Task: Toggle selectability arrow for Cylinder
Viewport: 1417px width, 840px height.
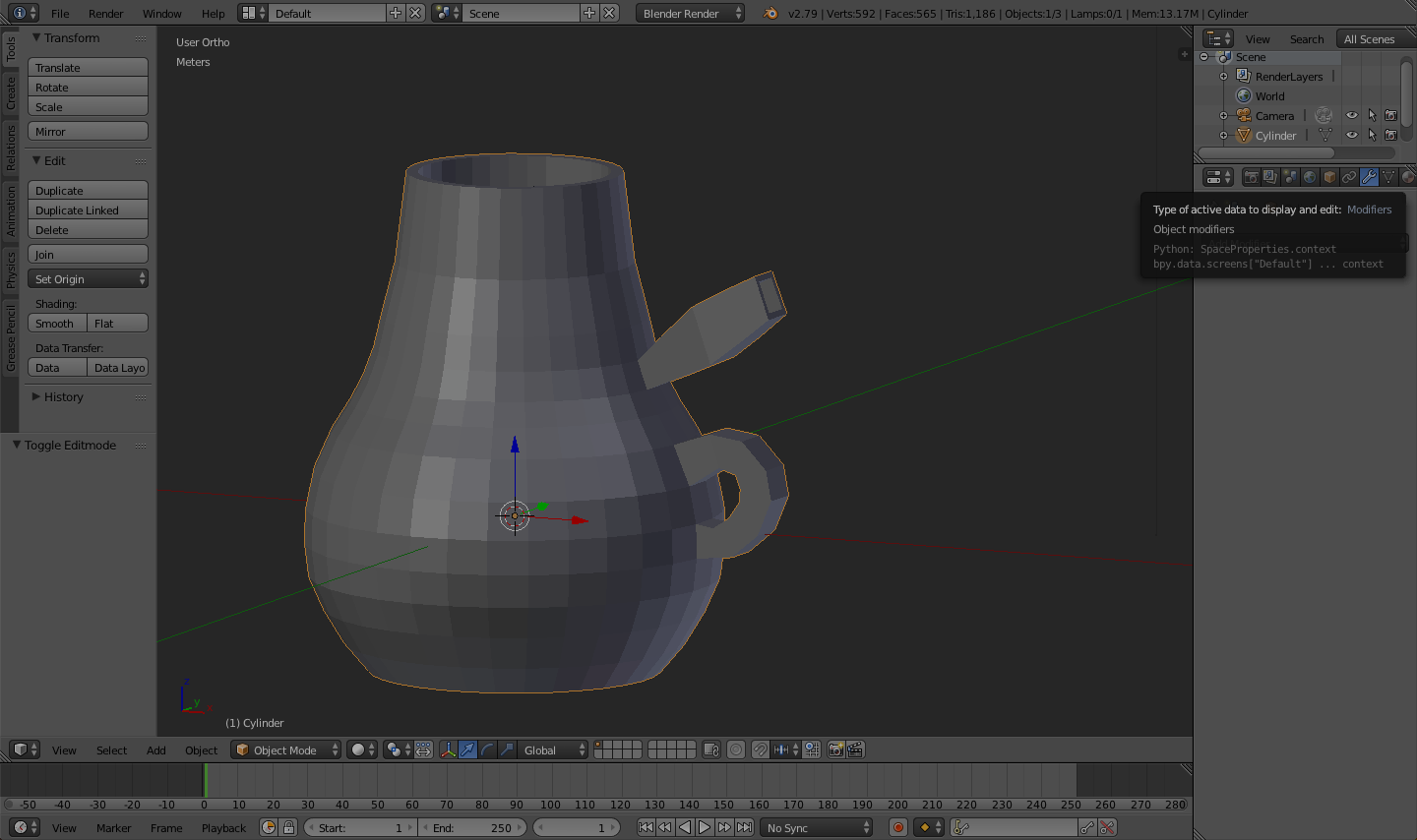Action: click(1372, 135)
